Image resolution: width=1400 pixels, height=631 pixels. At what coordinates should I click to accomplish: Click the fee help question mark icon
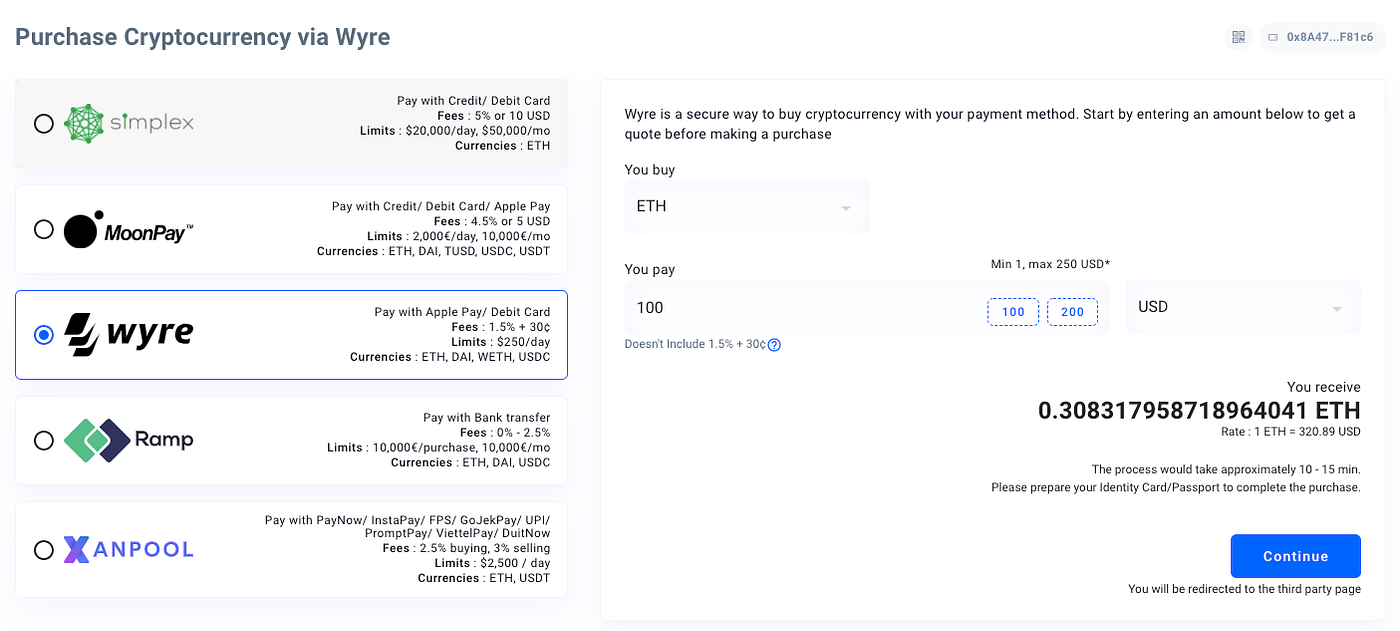pos(774,345)
